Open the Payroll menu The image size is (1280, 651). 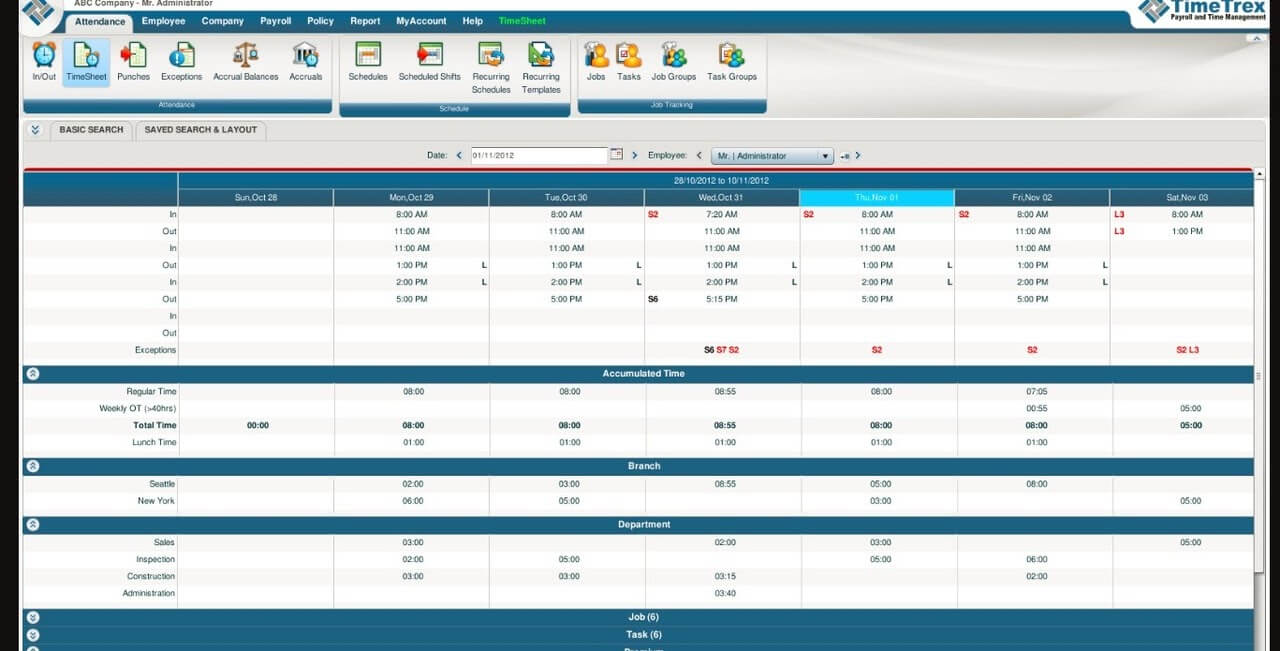275,21
